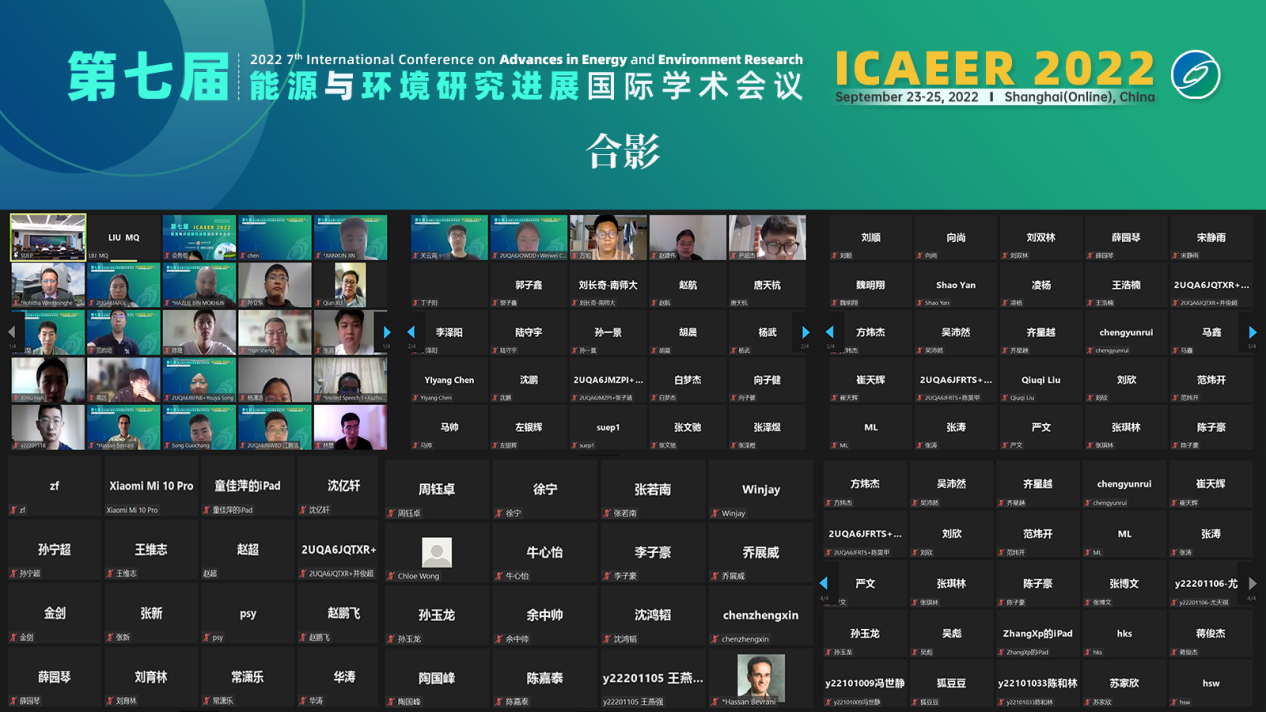1266x712 pixels.
Task: Click muted mic icon next to Chloe Wong
Action: tap(391, 577)
